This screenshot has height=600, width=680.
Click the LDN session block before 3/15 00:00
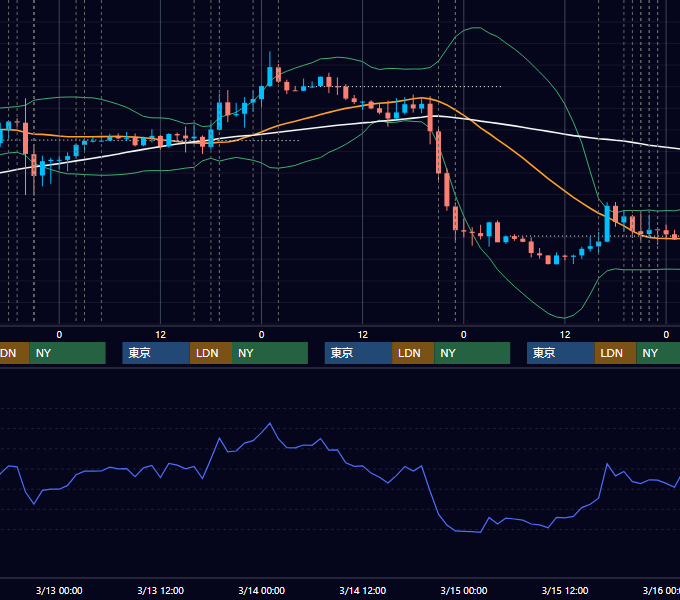click(413, 353)
